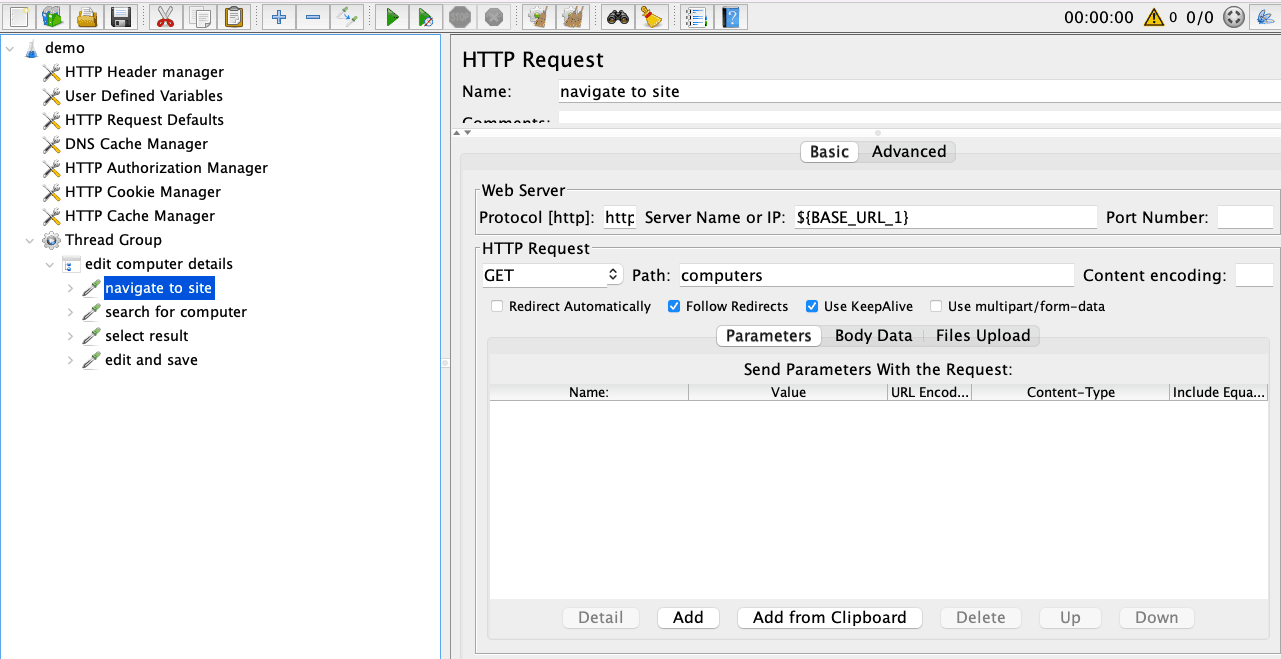
Task: Click the Content-Type column header
Action: coord(1070,393)
